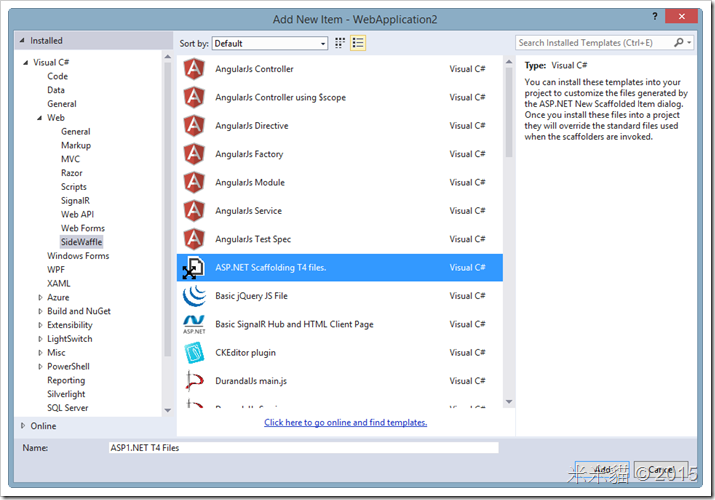This screenshot has width=715, height=500.
Task: Expand the LightSwitch tree node
Action: 40,339
